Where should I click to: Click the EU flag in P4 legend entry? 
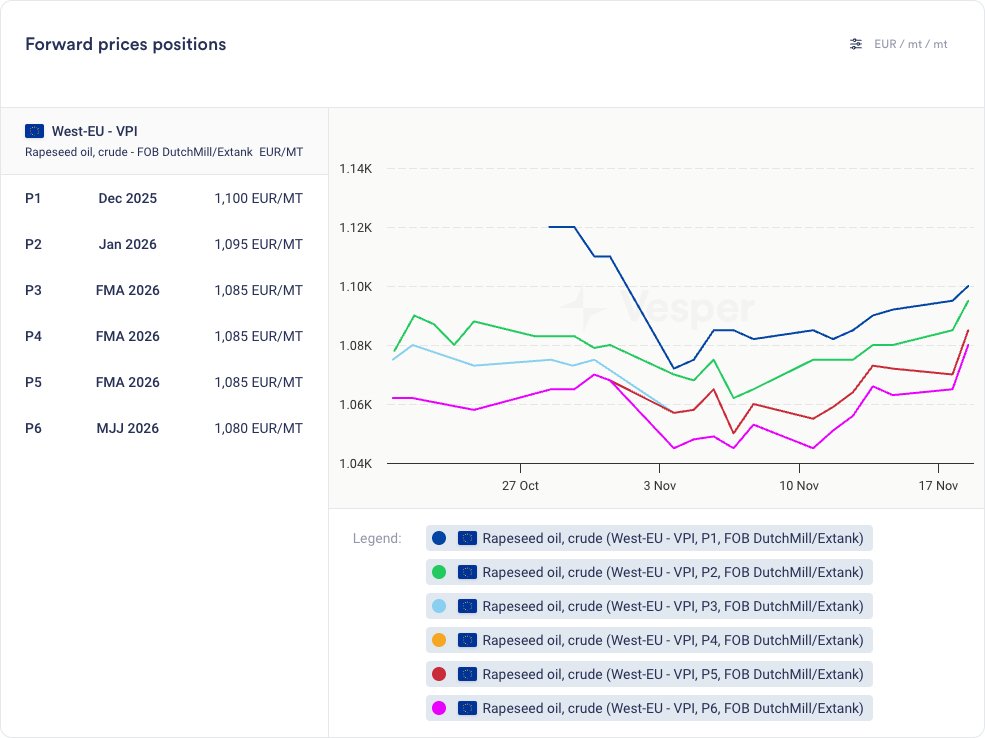[x=466, y=640]
